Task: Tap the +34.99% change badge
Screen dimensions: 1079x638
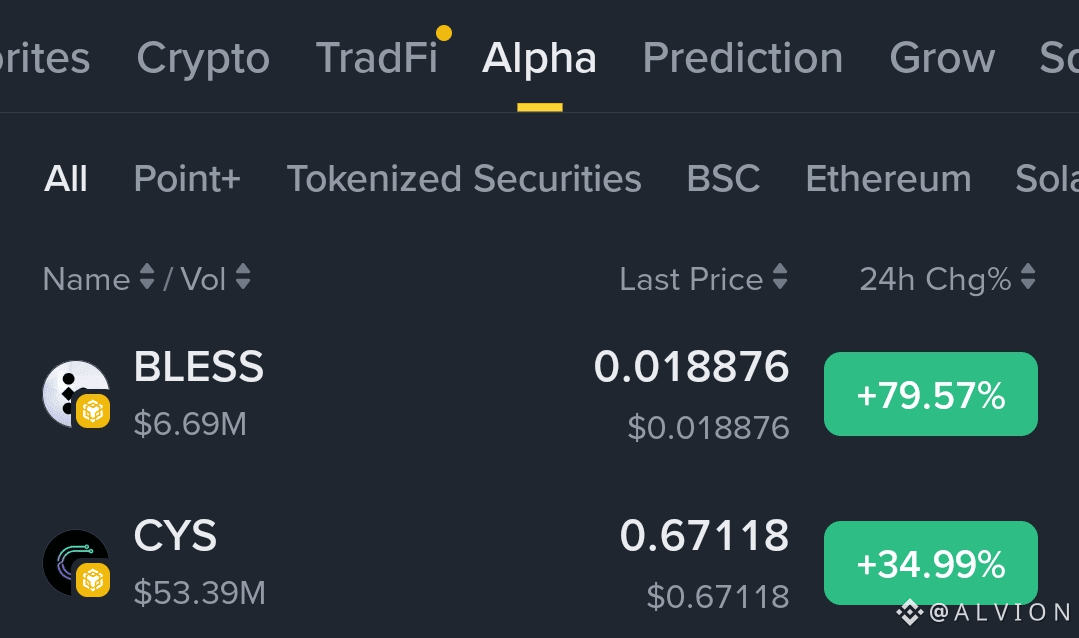Action: tap(930, 563)
